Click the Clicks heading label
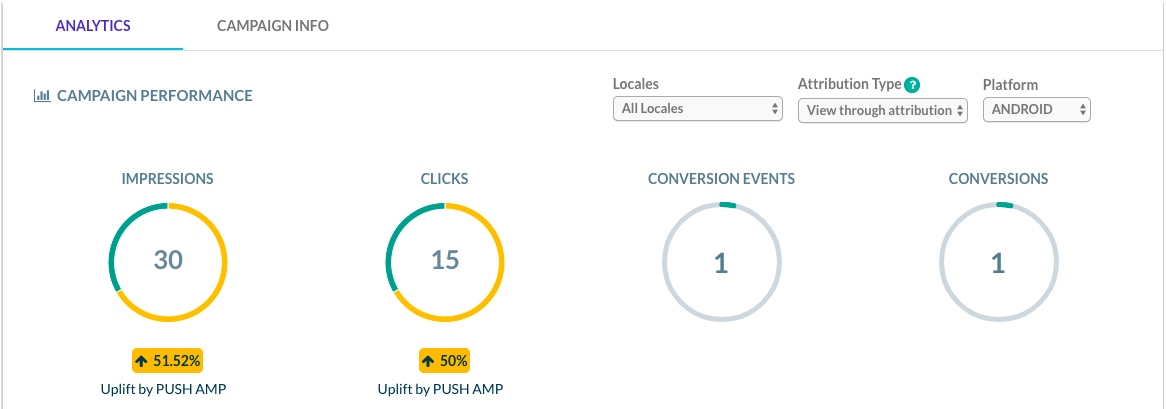This screenshot has width=1166, height=409. coord(445,179)
